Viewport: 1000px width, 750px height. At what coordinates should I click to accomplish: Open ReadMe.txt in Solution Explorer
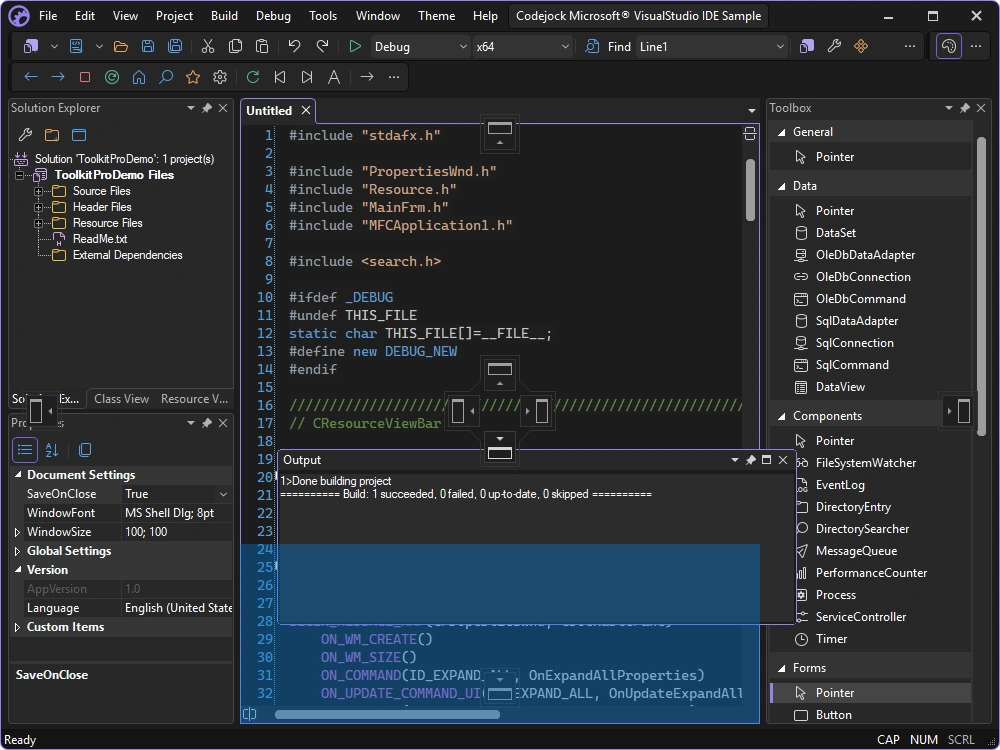[x=99, y=239]
